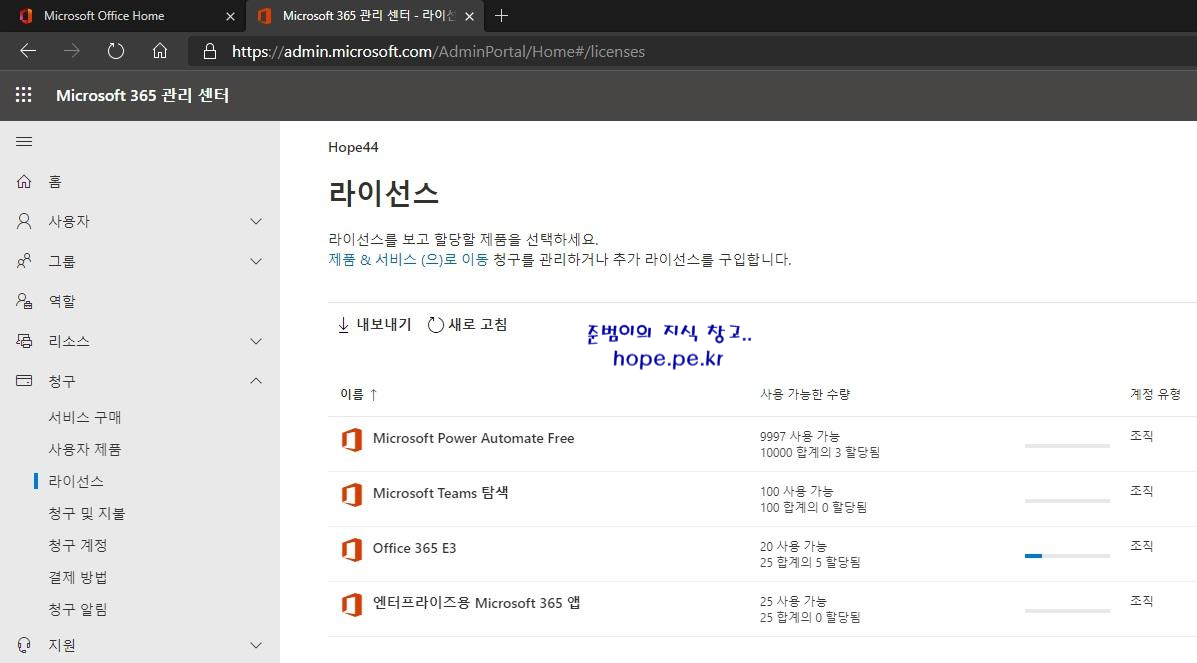Open Microsoft Power Automate Free license

point(473,438)
